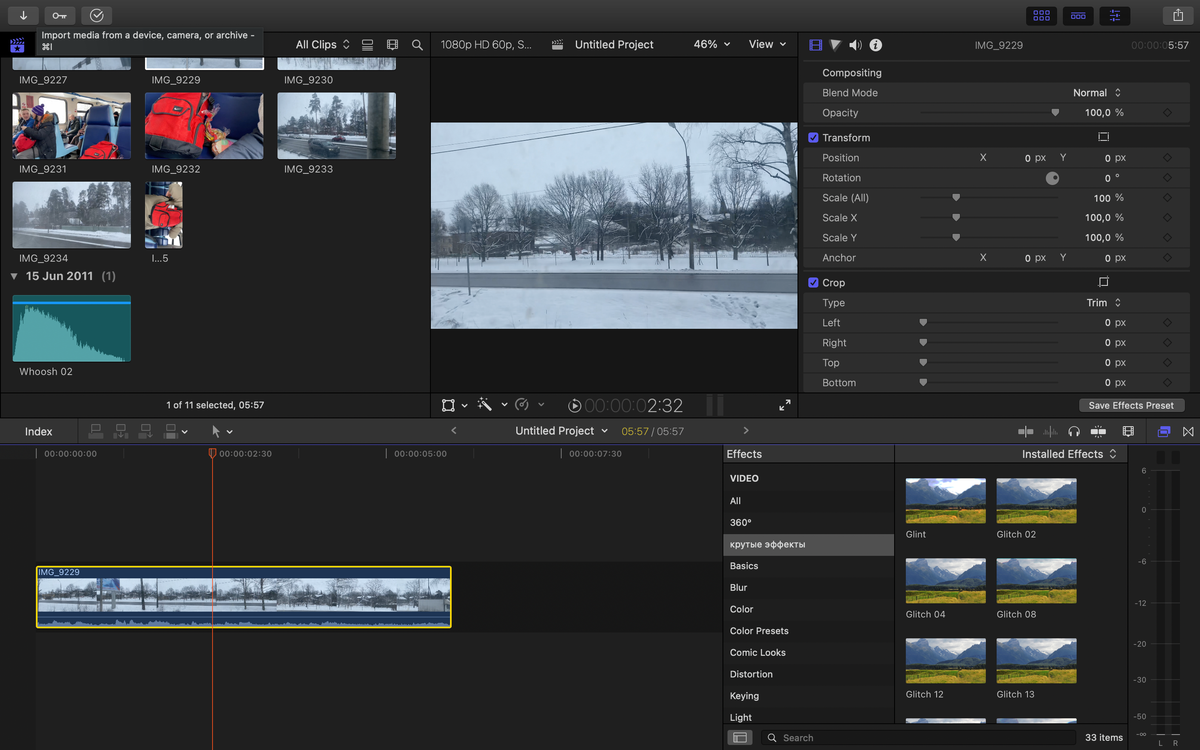
Task: Open the Enhancements magic wand tool
Action: click(486, 405)
